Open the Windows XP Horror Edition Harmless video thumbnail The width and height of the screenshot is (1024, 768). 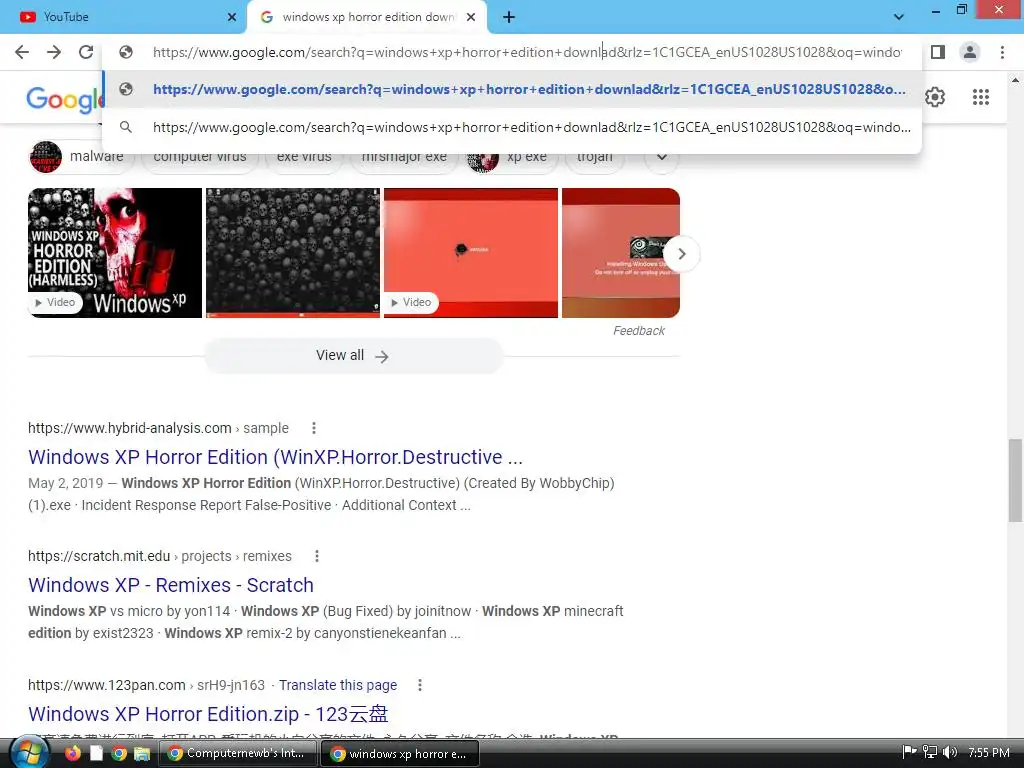[x=115, y=253]
